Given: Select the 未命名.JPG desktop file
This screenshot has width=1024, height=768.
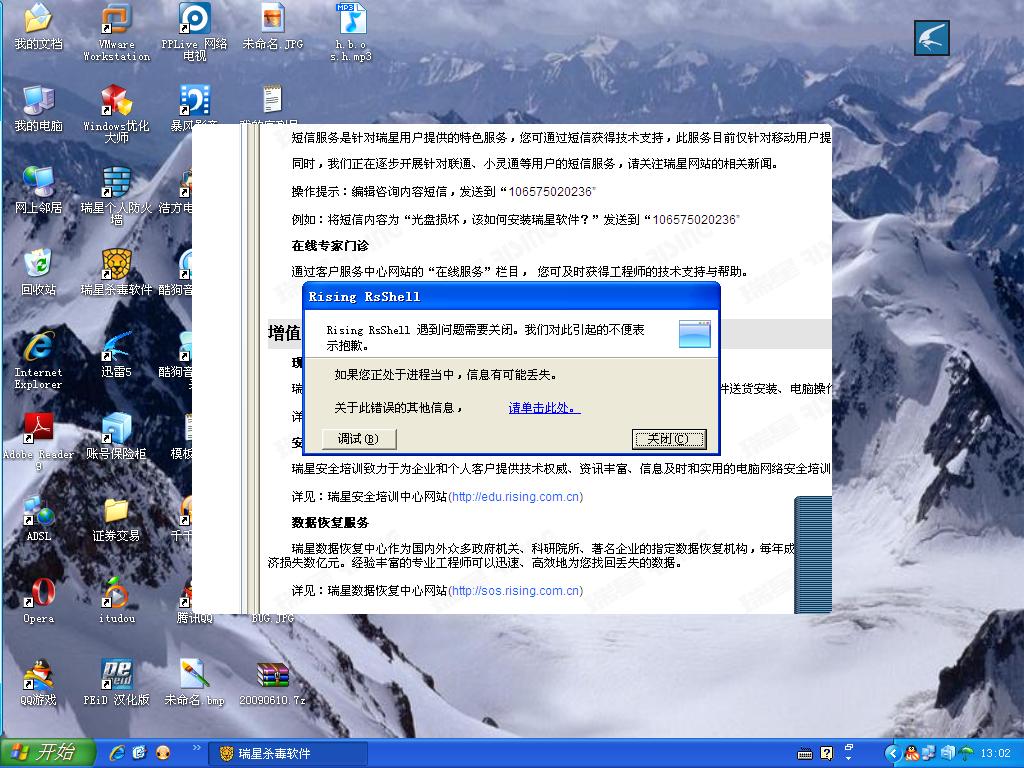Looking at the screenshot, I should pyautogui.click(x=273, y=27).
